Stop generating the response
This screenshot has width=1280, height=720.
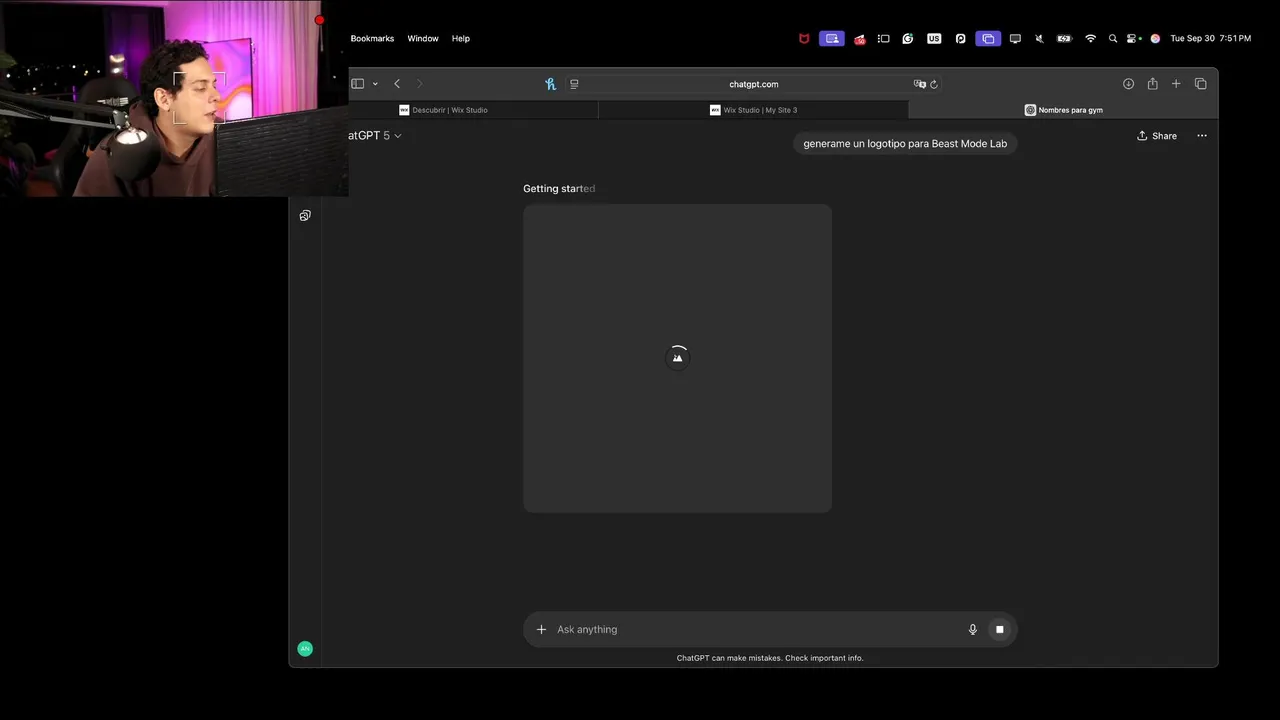click(999, 629)
